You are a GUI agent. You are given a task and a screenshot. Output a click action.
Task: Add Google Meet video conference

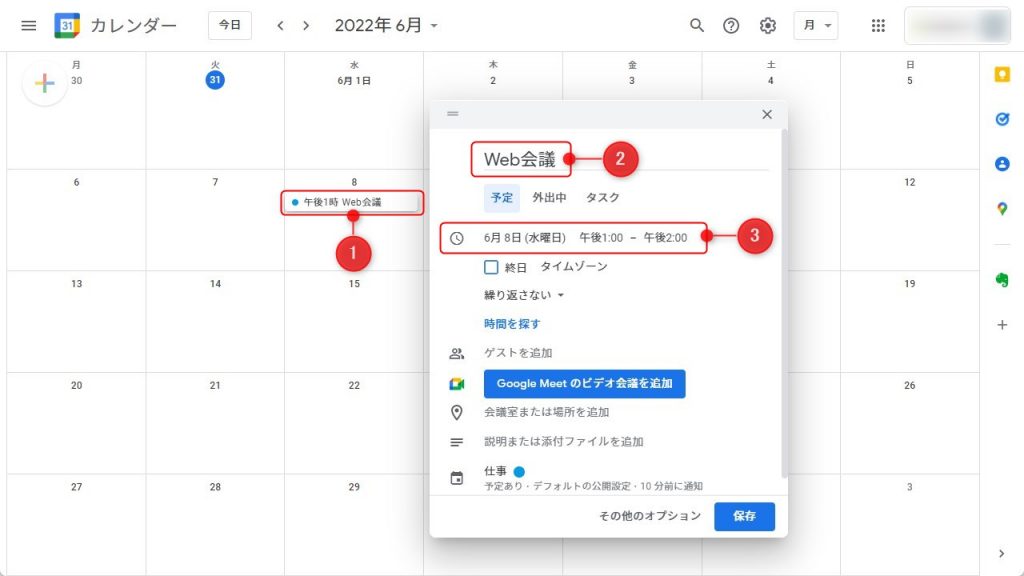click(x=584, y=383)
